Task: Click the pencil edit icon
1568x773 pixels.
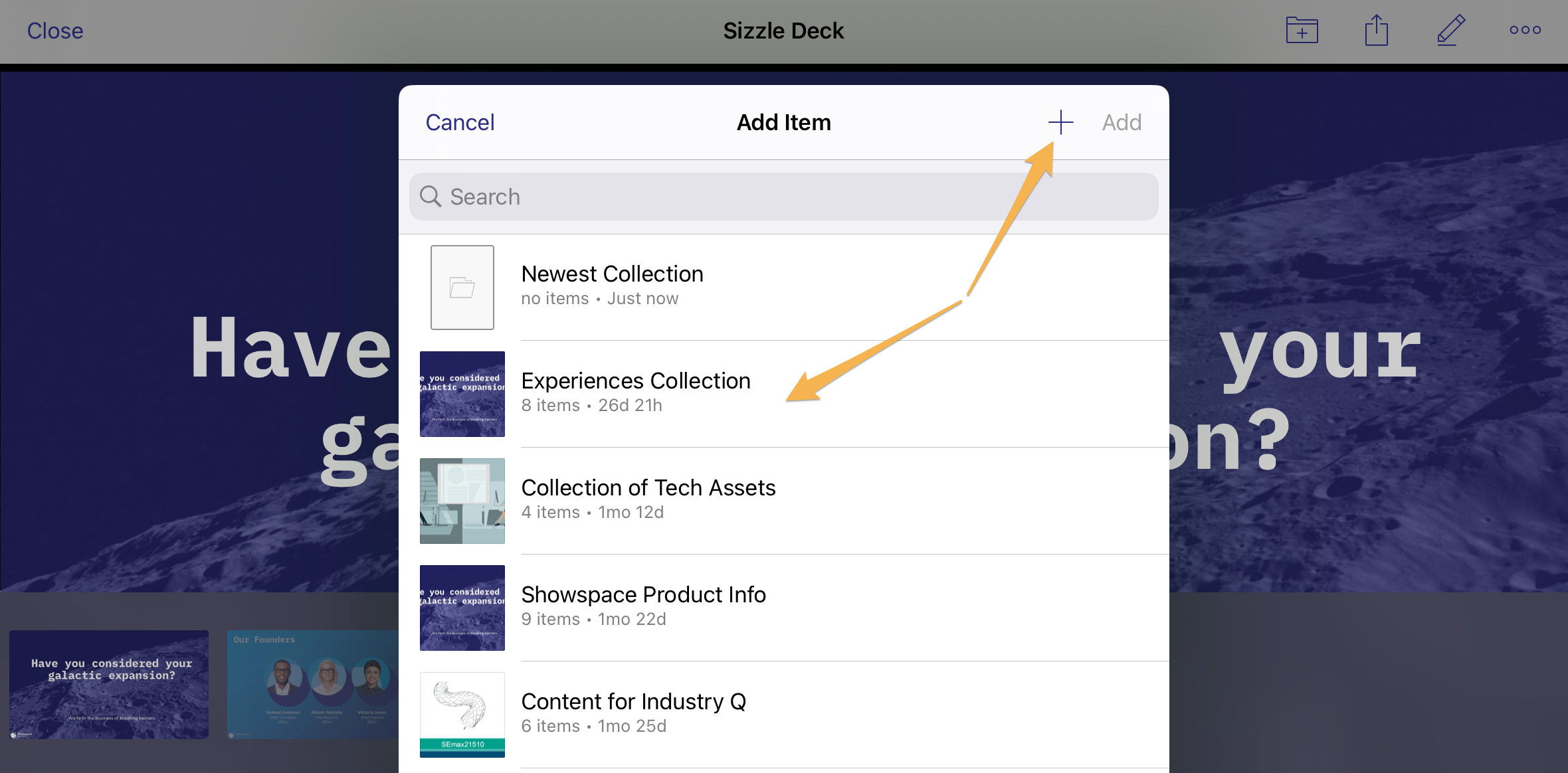Action: coord(1450,31)
